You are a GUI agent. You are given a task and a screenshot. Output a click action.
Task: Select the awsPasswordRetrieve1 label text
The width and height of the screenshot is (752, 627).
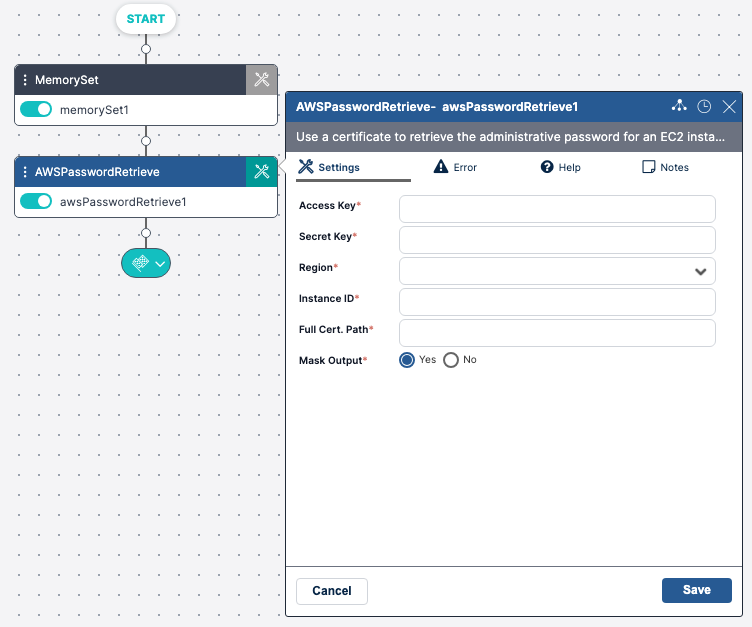point(123,202)
